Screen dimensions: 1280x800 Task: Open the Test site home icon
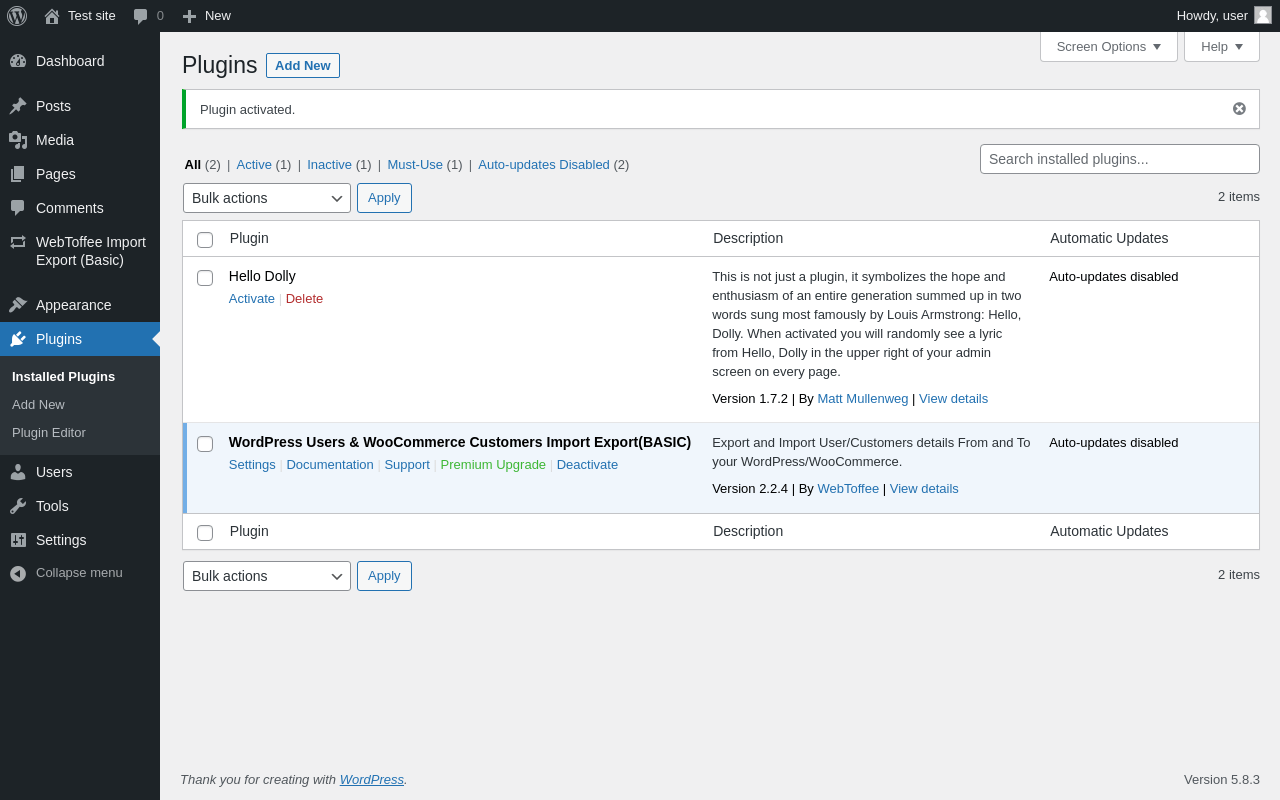52,16
